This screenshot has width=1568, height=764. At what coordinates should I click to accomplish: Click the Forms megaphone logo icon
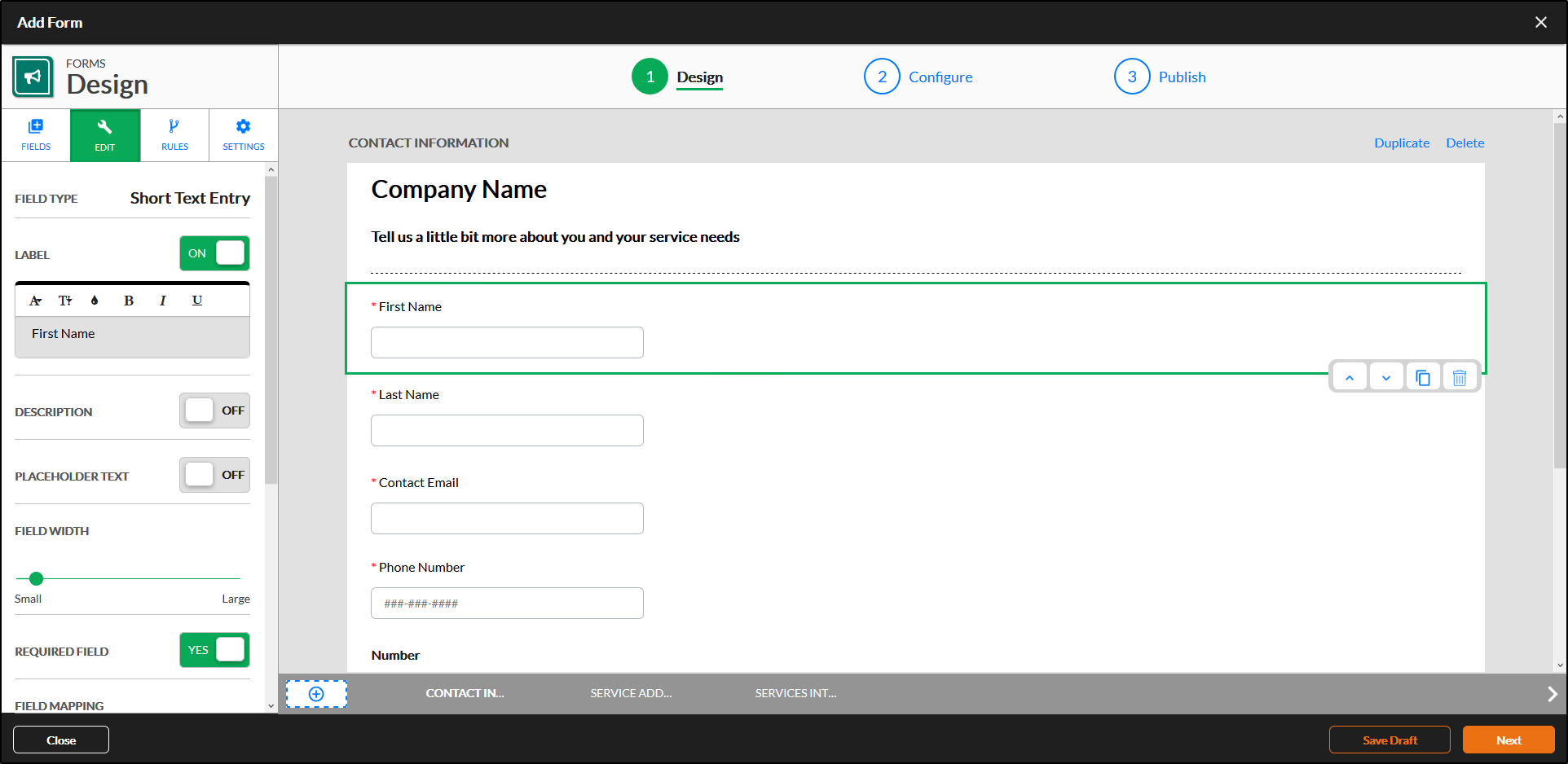coord(33,77)
